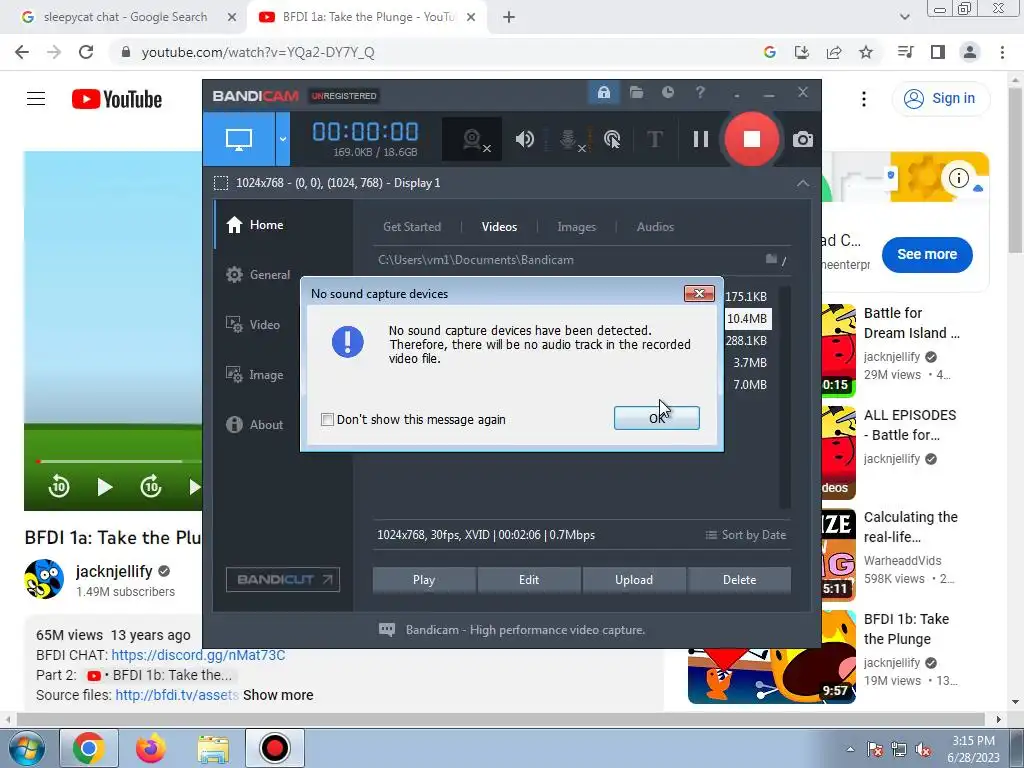Open the discord.gg/nMat73C link
The image size is (1024, 768).
tap(198, 655)
